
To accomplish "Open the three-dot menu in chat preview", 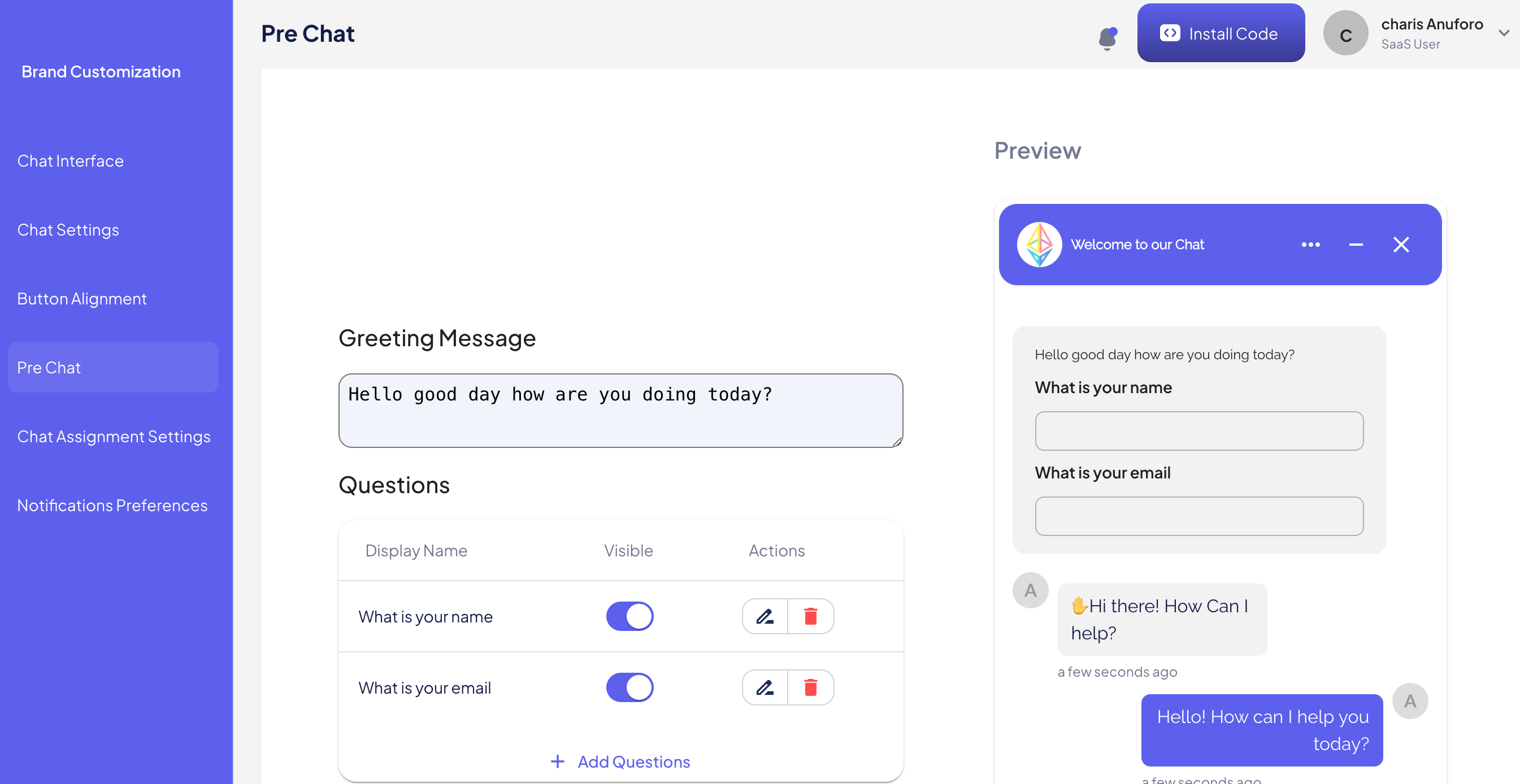I will coord(1310,245).
